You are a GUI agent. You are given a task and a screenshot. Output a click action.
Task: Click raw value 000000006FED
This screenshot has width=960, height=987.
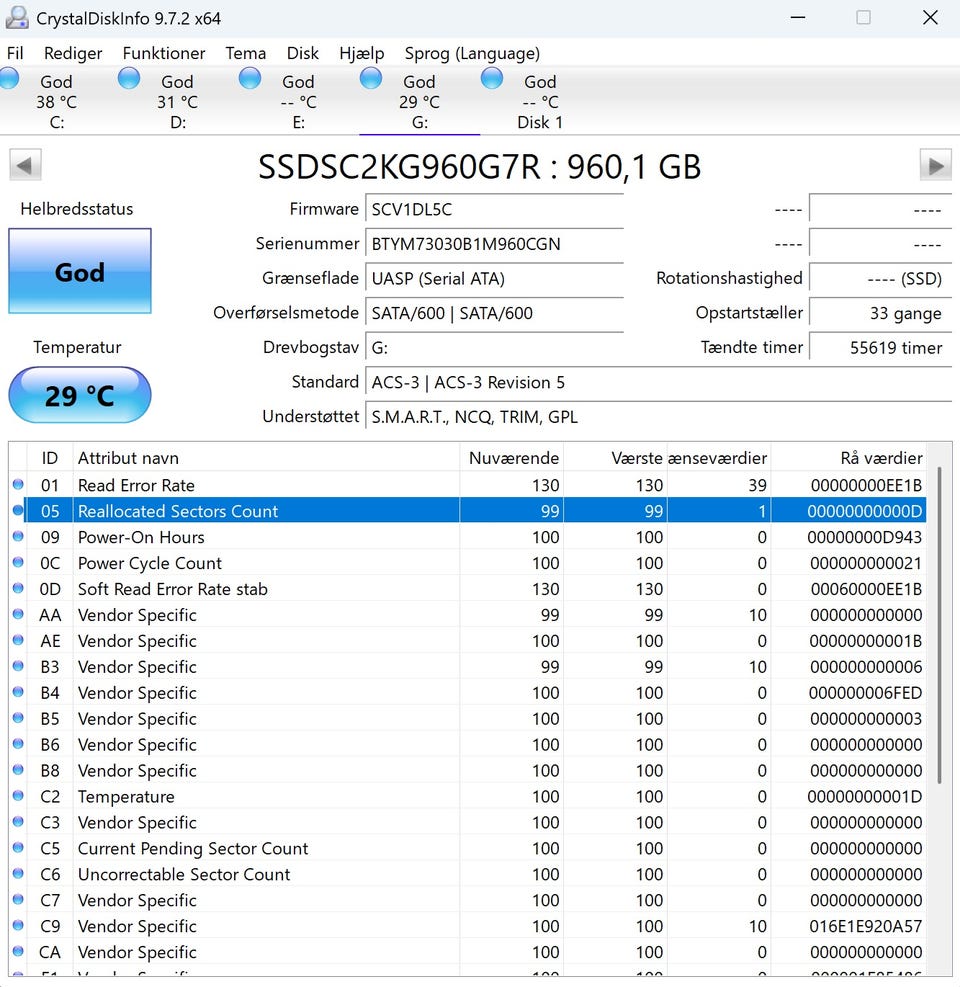(866, 693)
